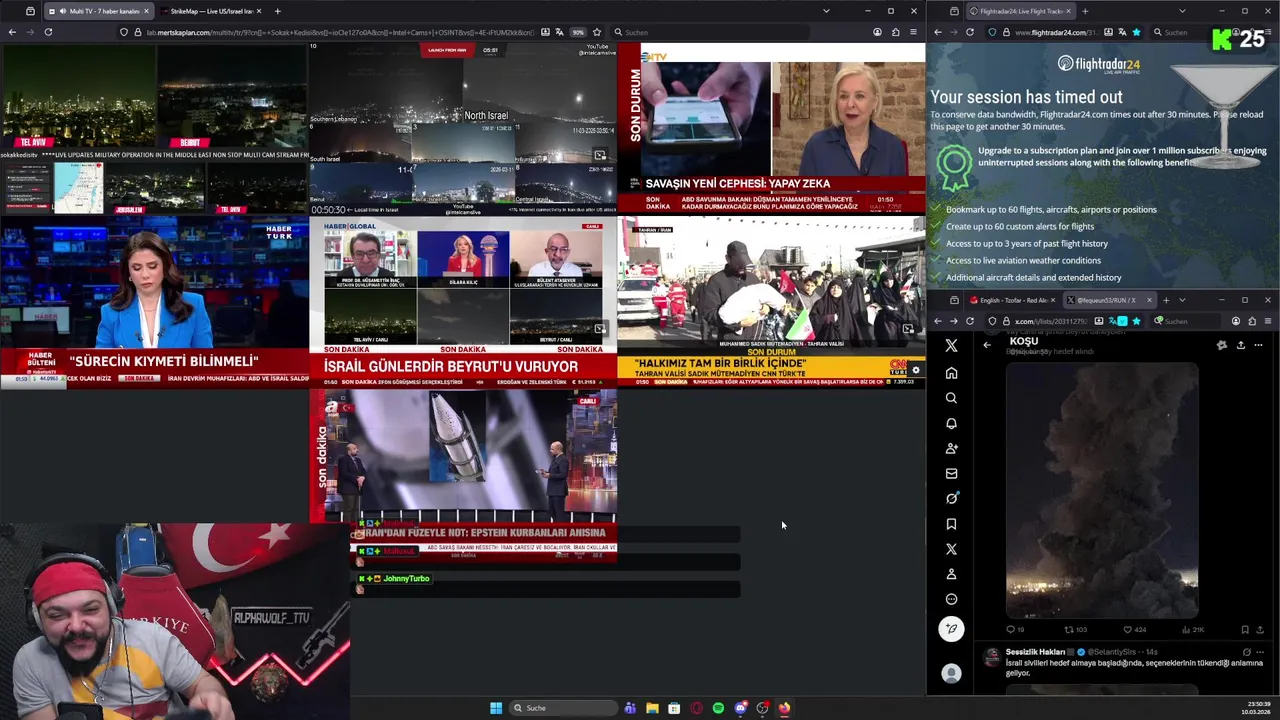
Task: Open the KOŞU list three-dot menu
Action: coord(1258,345)
